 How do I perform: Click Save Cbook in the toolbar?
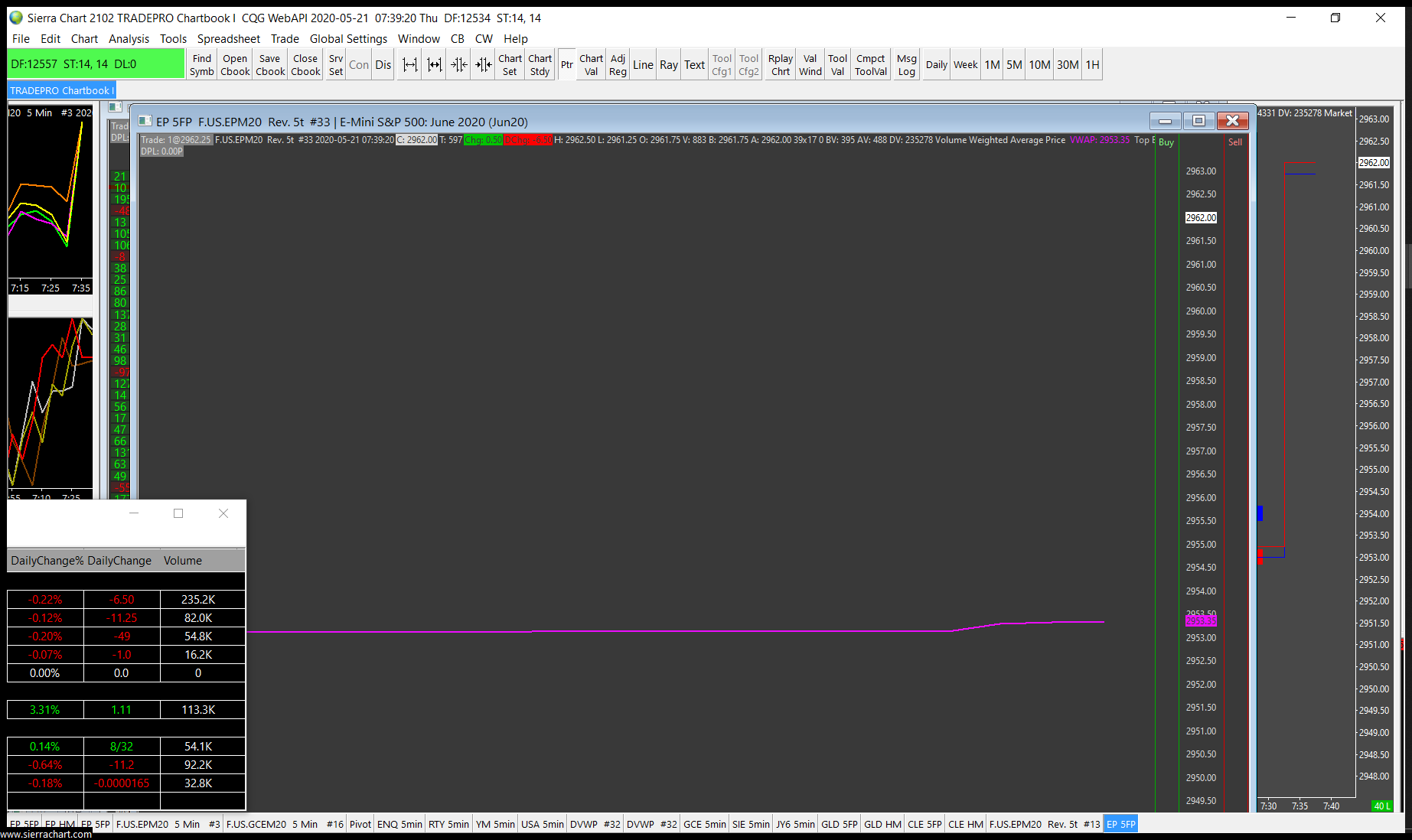pyautogui.click(x=270, y=65)
